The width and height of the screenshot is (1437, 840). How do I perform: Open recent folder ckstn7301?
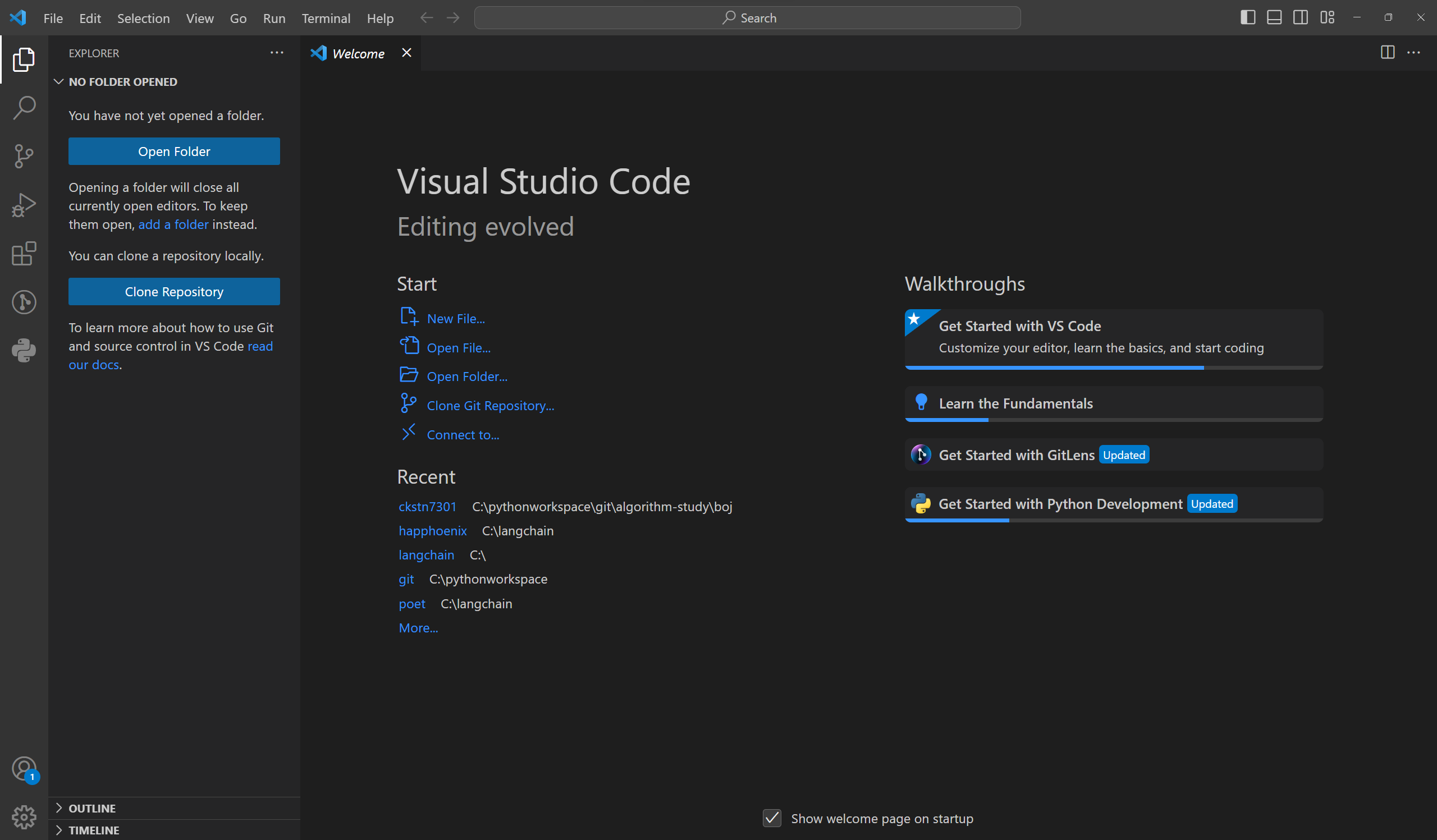[427, 507]
